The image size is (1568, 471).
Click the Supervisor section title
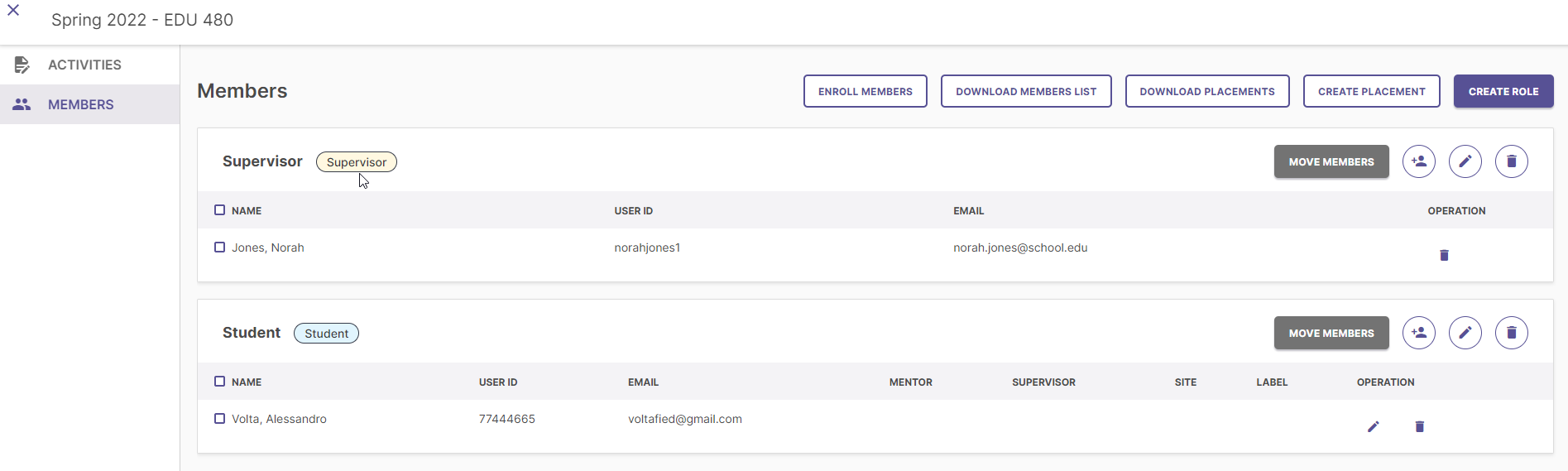[262, 161]
